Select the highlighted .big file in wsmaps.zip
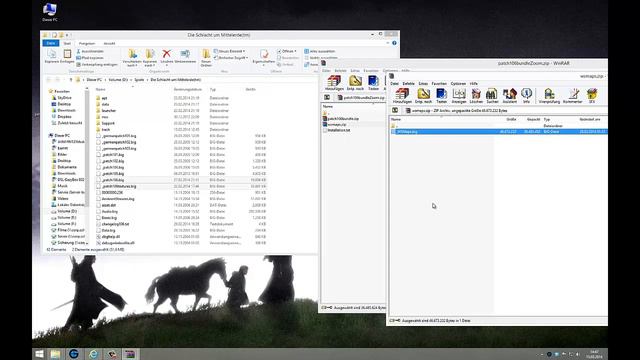The height and width of the screenshot is (360, 640). pos(498,131)
